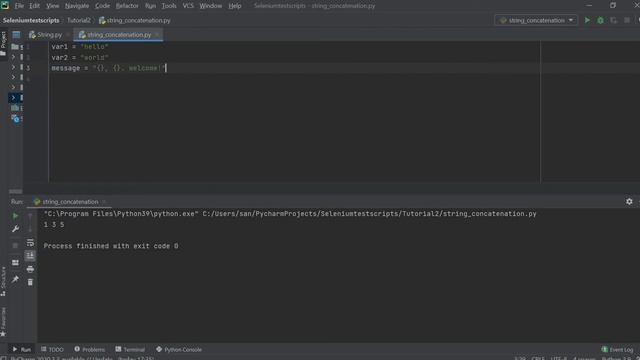Go up the stack trace arrow
Viewport: 640px width, 360px height.
click(30, 216)
